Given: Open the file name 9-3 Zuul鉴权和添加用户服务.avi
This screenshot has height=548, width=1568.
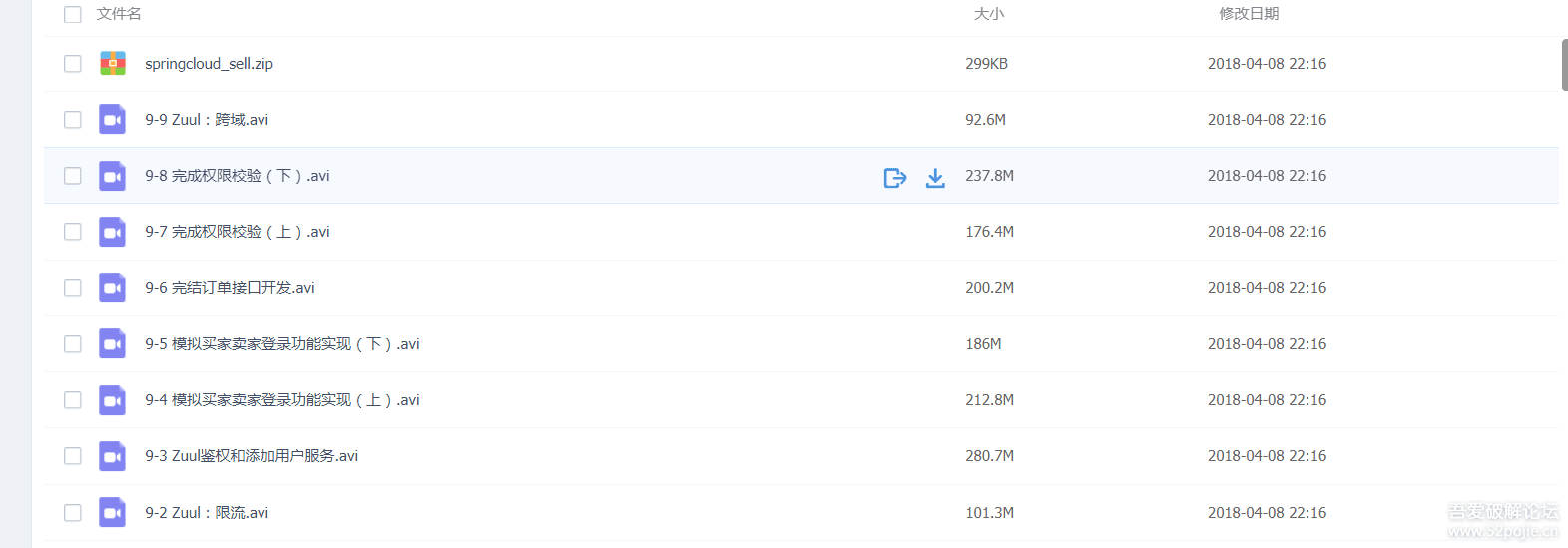Looking at the screenshot, I should tap(252, 455).
